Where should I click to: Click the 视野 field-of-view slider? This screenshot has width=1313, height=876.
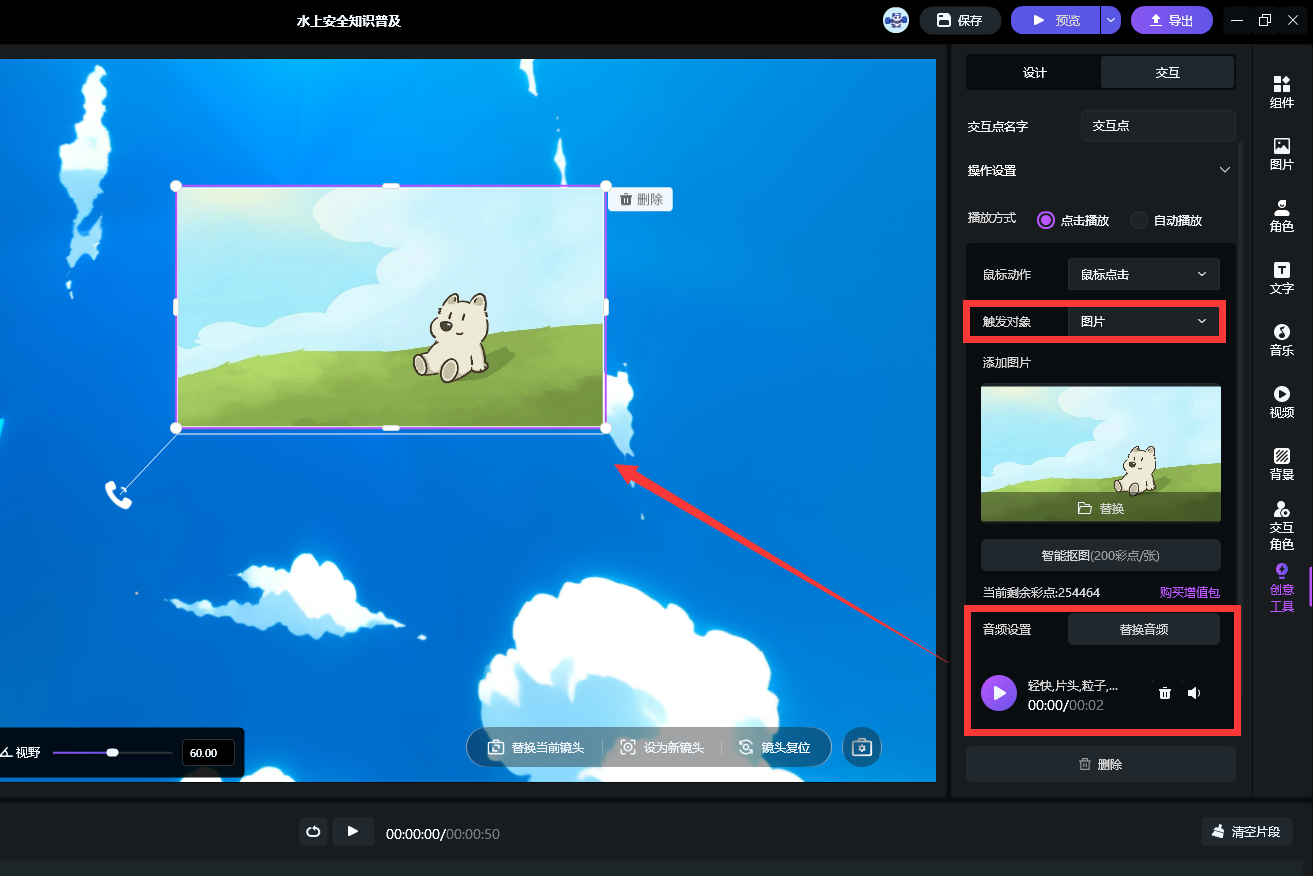click(112, 752)
